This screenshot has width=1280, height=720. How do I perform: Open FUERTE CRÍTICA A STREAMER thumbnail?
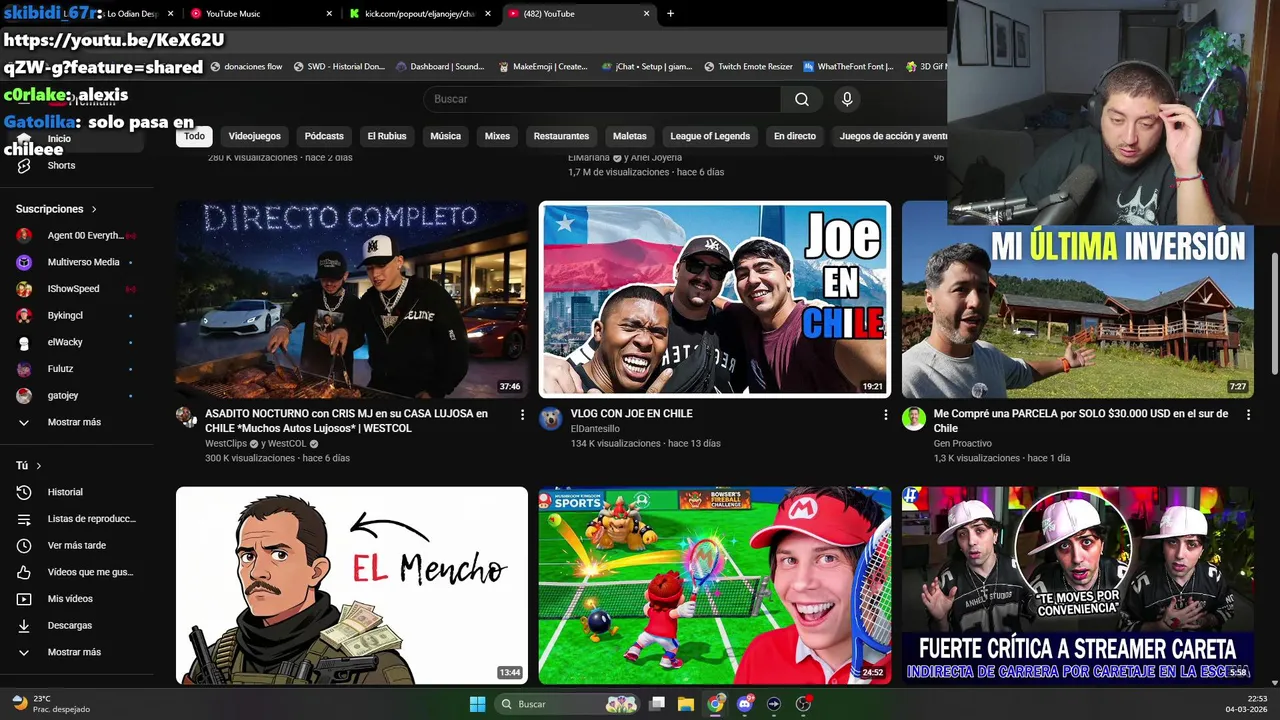(1077, 585)
